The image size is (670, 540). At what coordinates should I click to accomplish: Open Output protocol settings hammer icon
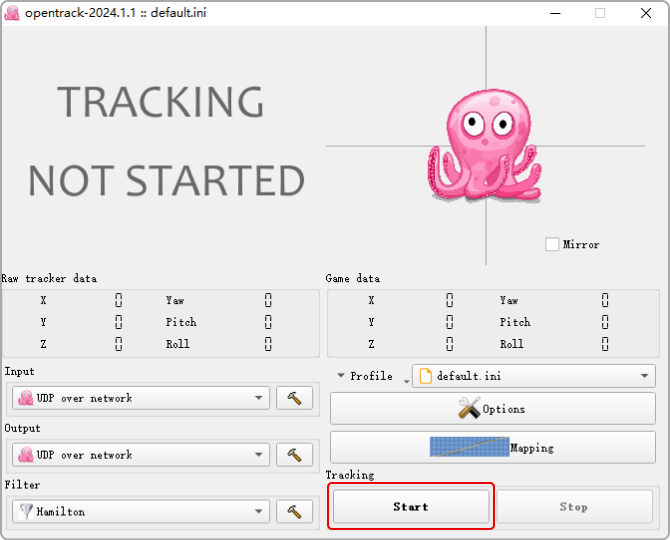click(294, 455)
